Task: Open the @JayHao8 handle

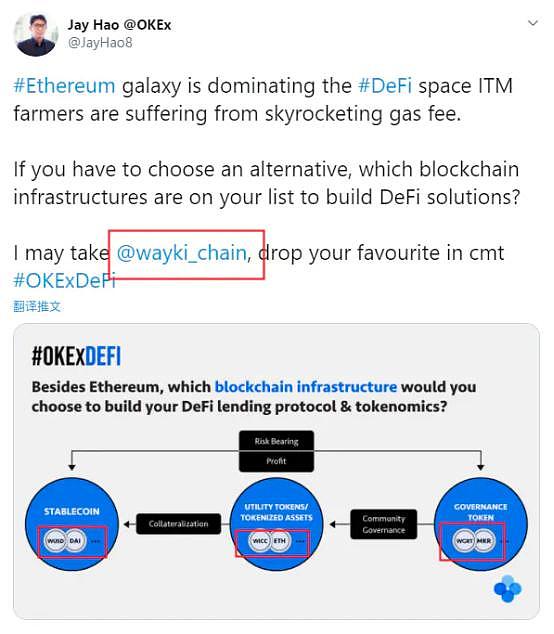Action: point(100,43)
